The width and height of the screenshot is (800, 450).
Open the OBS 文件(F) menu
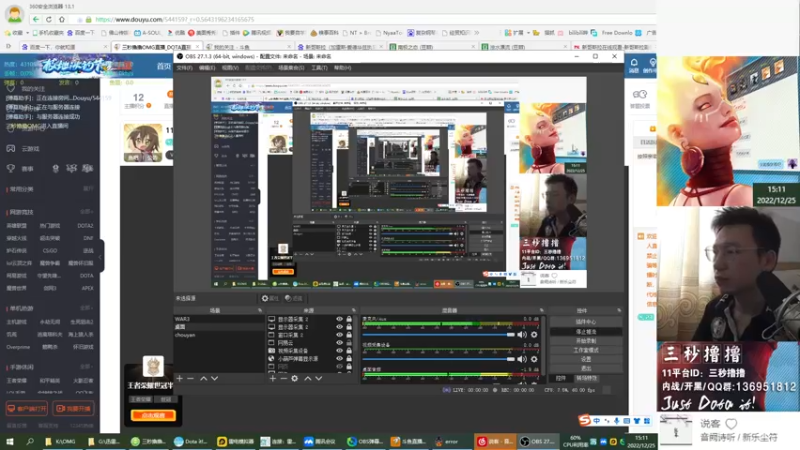coord(184,68)
